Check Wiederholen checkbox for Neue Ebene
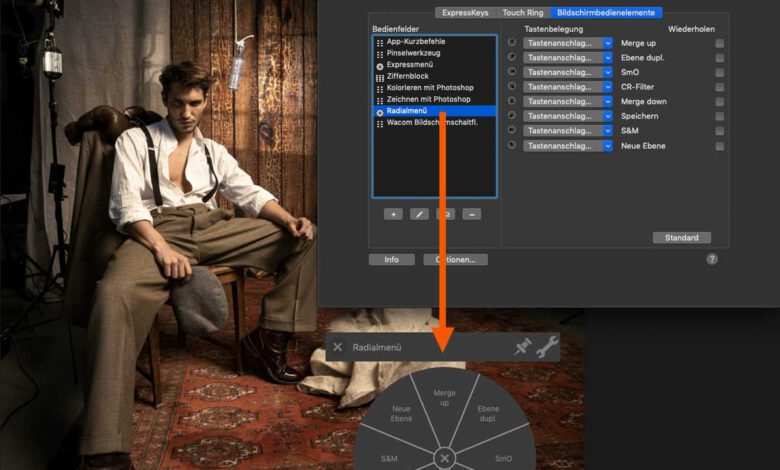 719,146
